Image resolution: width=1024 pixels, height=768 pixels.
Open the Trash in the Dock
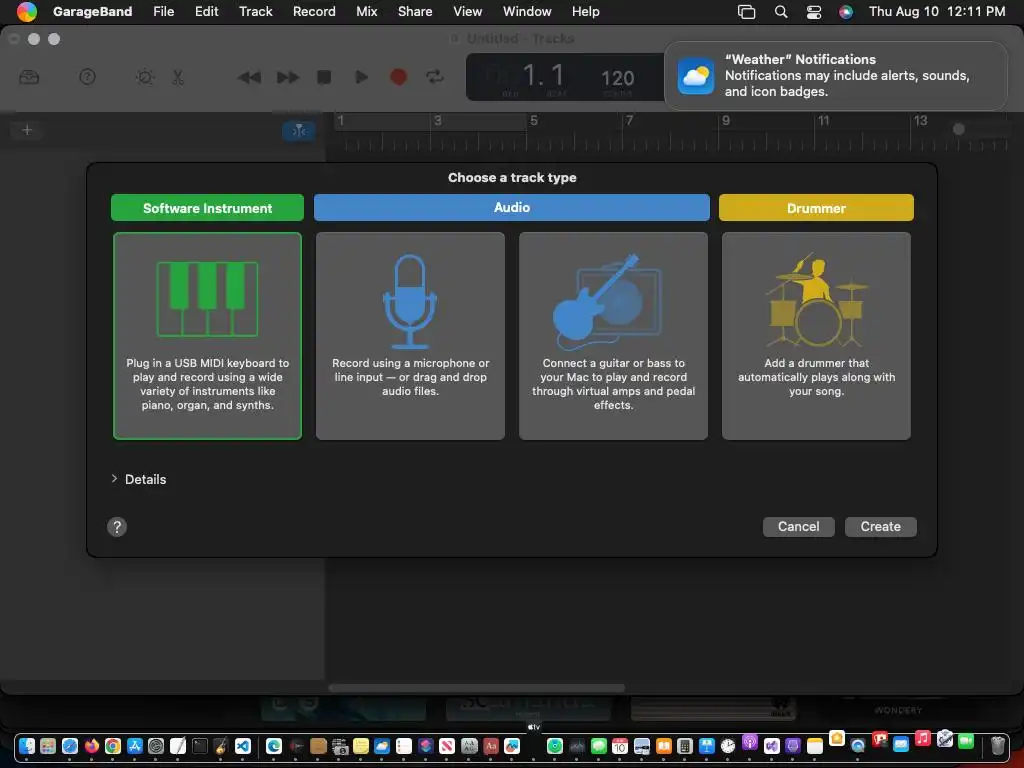click(997, 745)
